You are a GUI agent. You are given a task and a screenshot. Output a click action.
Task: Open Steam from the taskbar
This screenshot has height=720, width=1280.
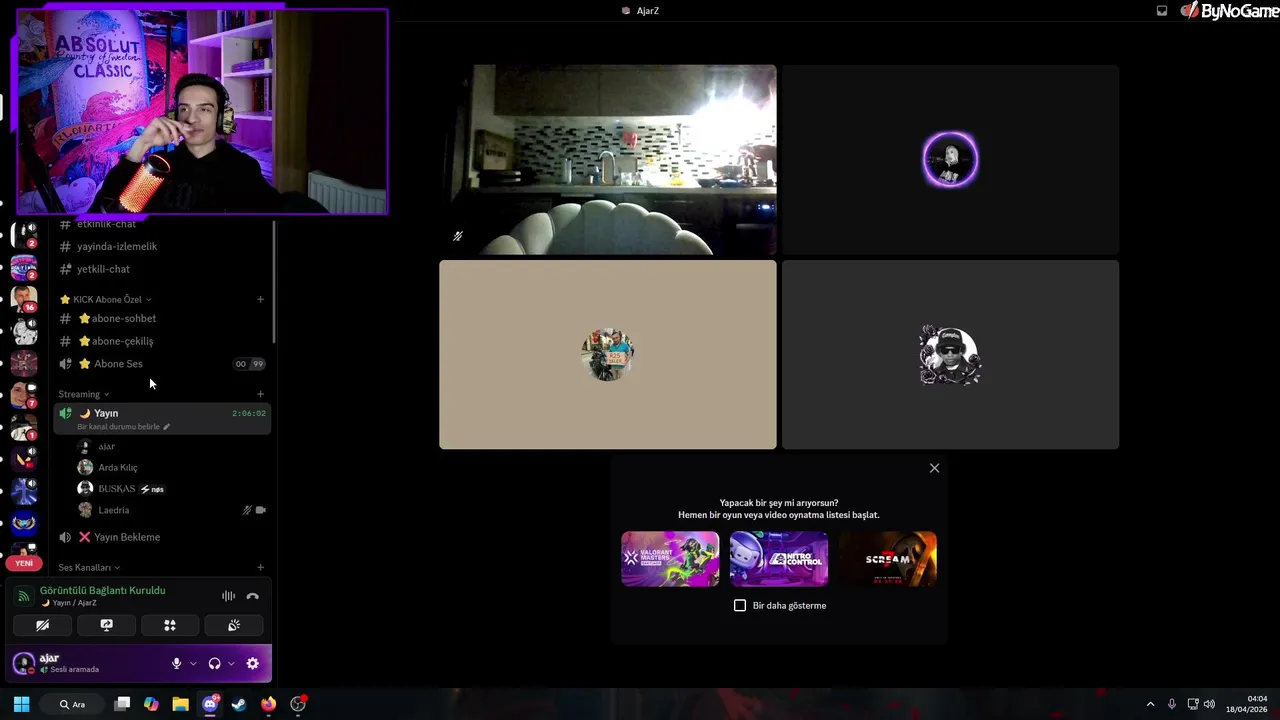click(x=239, y=704)
